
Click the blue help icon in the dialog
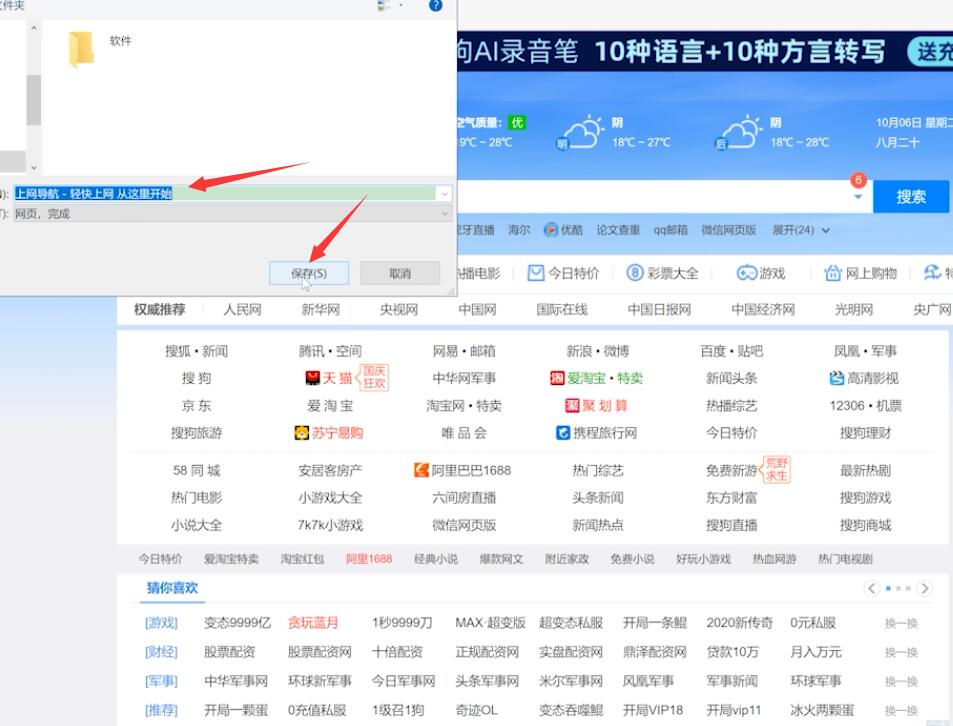(436, 5)
